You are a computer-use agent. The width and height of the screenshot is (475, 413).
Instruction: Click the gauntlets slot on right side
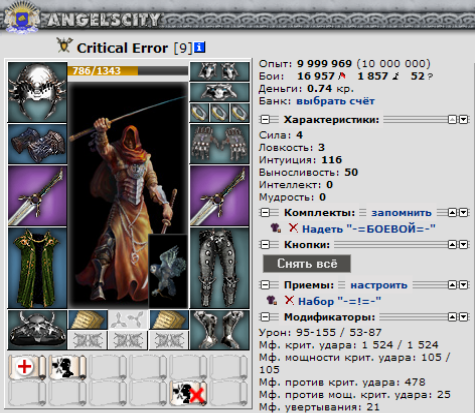click(219, 144)
